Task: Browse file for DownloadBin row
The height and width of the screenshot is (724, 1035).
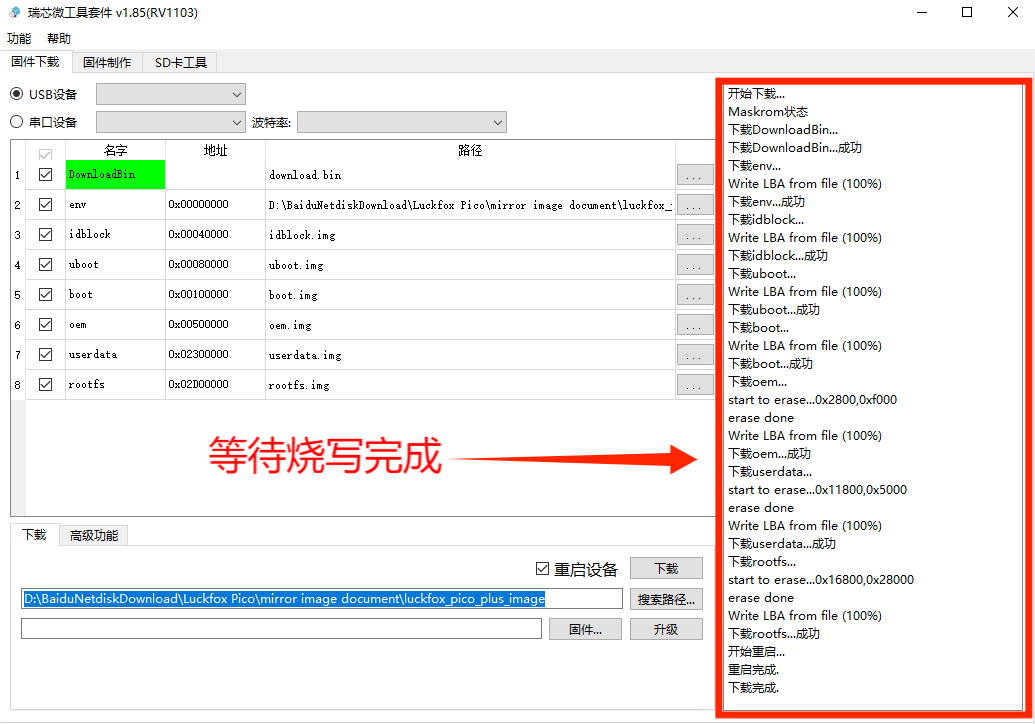Action: pyautogui.click(x=694, y=175)
